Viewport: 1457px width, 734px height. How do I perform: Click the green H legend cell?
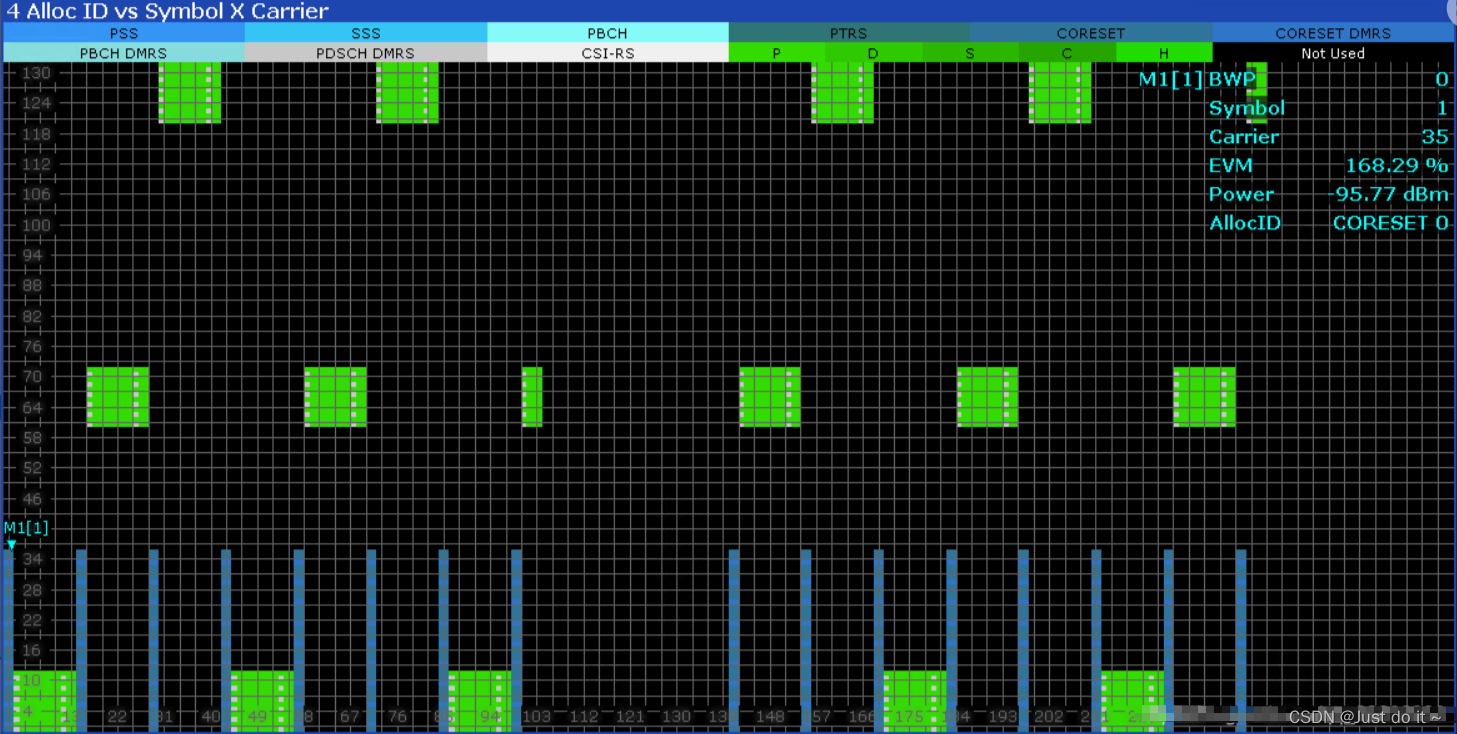pyautogui.click(x=1164, y=53)
